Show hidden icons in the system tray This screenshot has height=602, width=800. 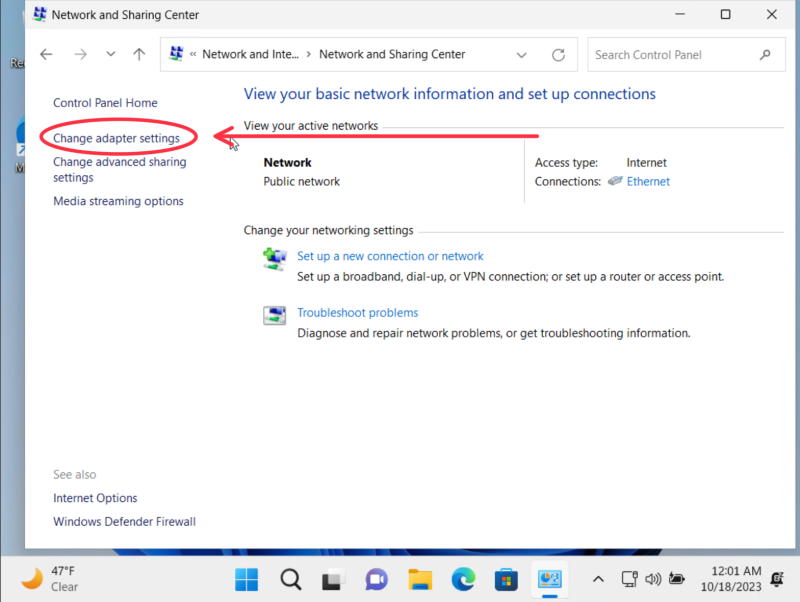[598, 579]
